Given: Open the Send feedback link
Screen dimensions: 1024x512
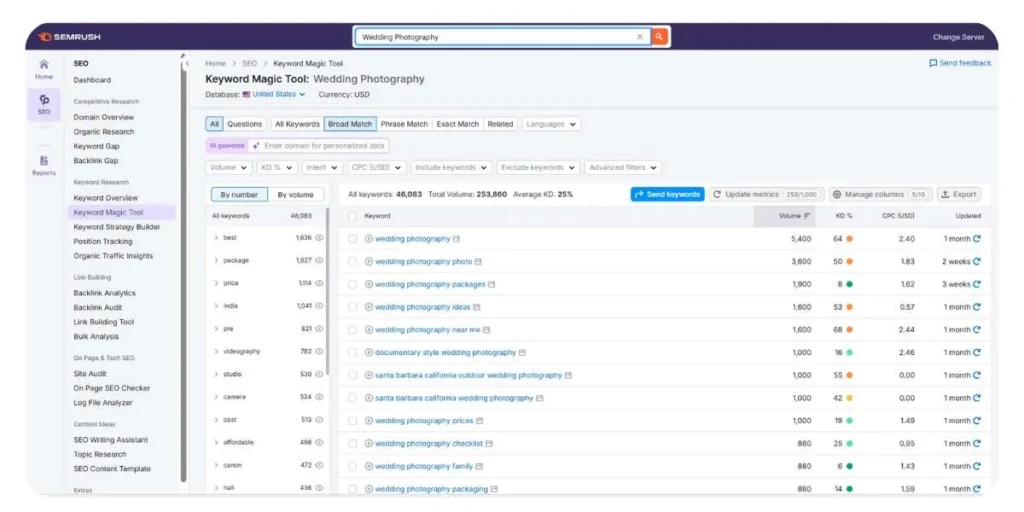Looking at the screenshot, I should coord(960,63).
